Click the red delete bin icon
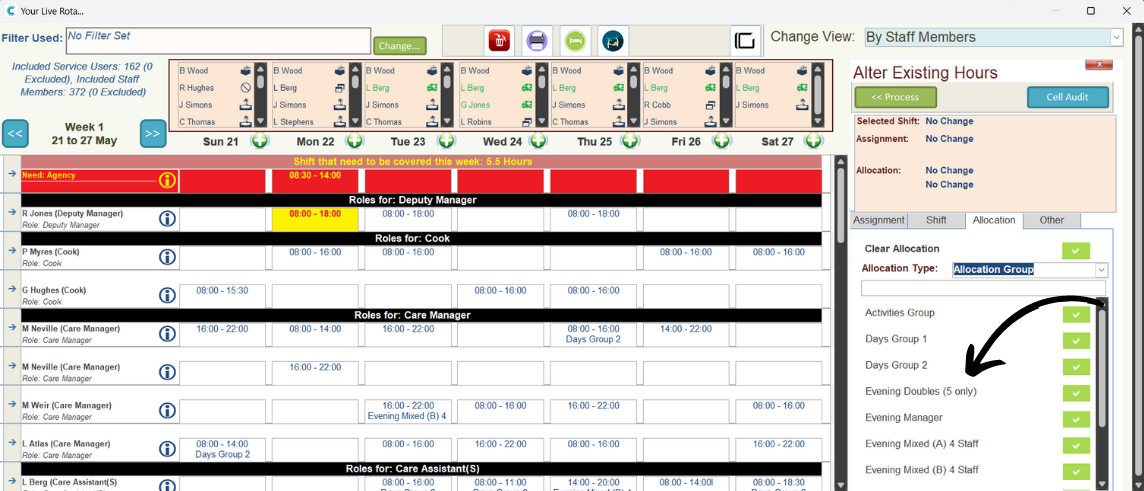1144x491 pixels. click(x=499, y=41)
